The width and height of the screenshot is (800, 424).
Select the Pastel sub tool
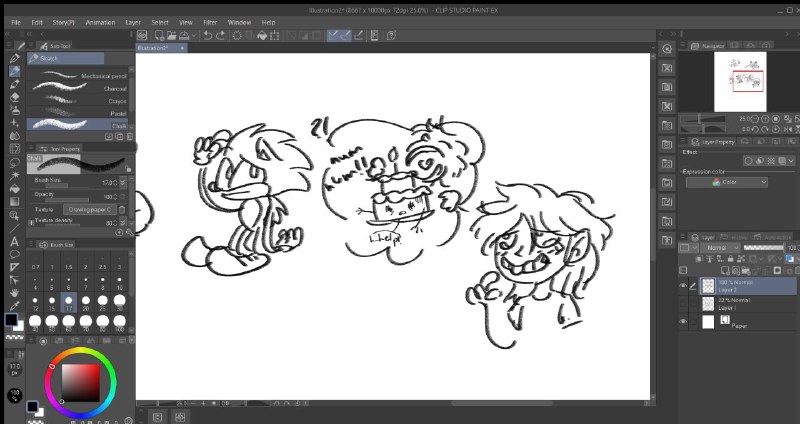coord(78,113)
